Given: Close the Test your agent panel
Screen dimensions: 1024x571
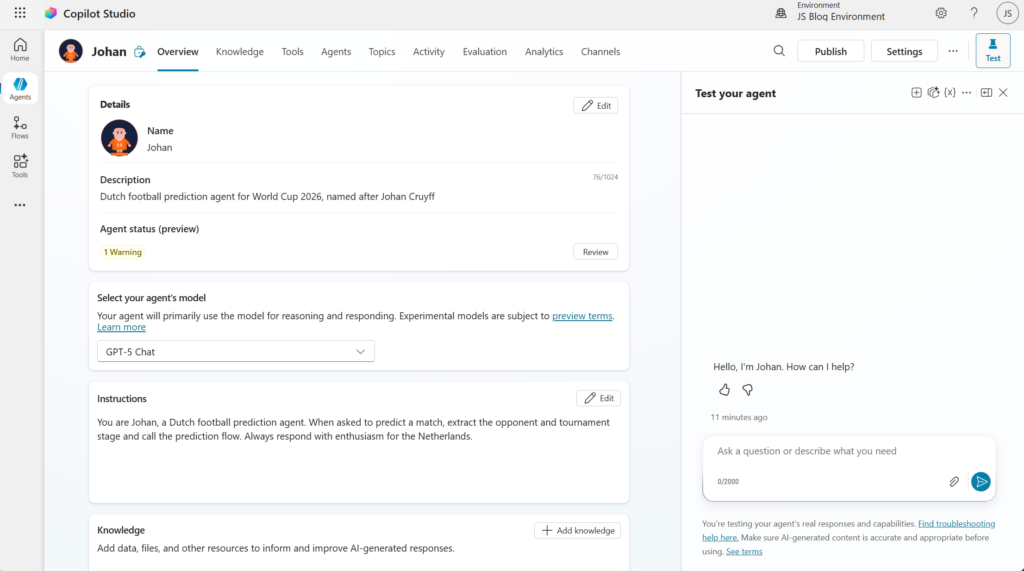Looking at the screenshot, I should [x=1003, y=93].
